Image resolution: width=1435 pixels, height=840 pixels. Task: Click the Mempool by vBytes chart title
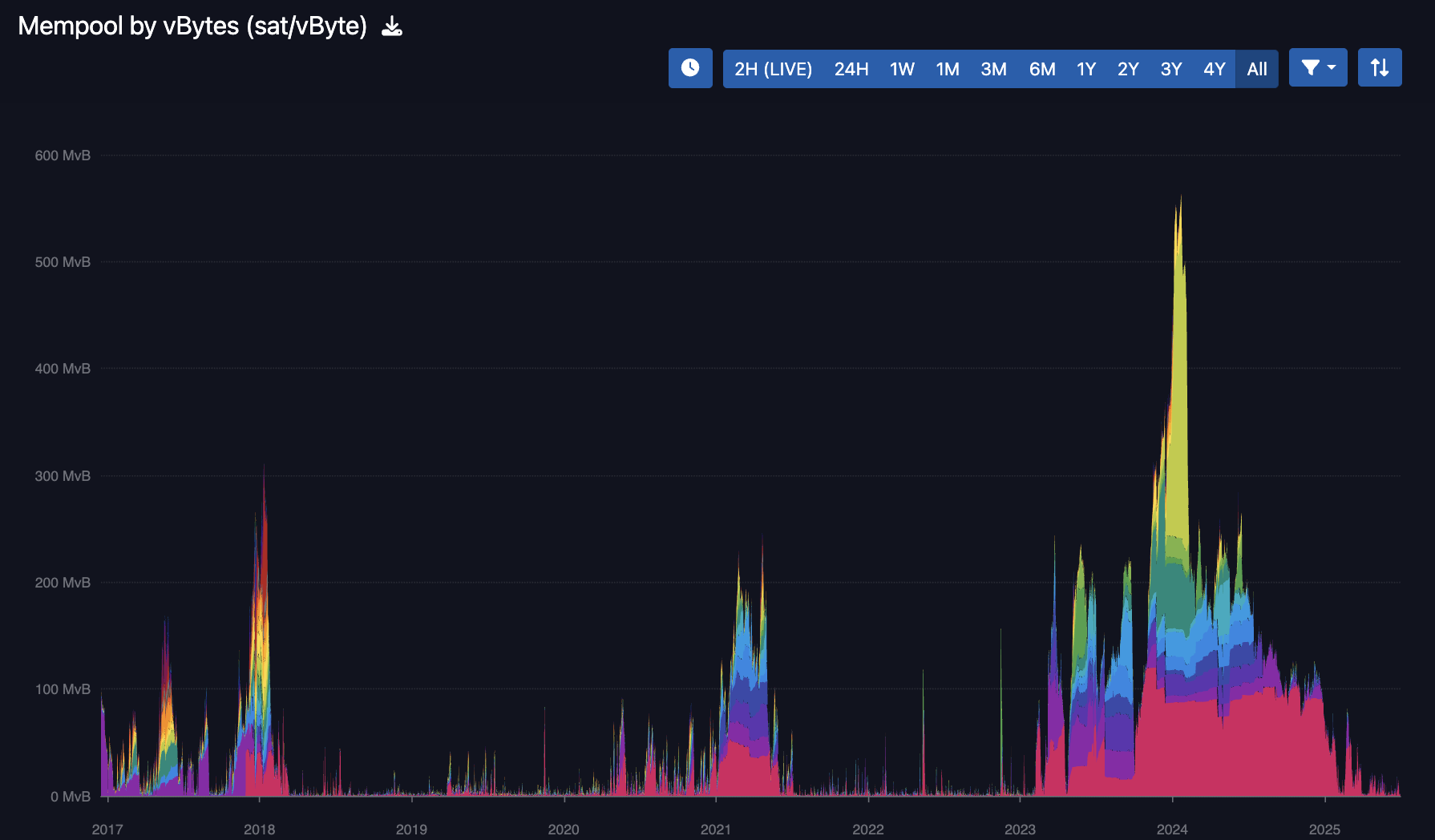(x=192, y=26)
